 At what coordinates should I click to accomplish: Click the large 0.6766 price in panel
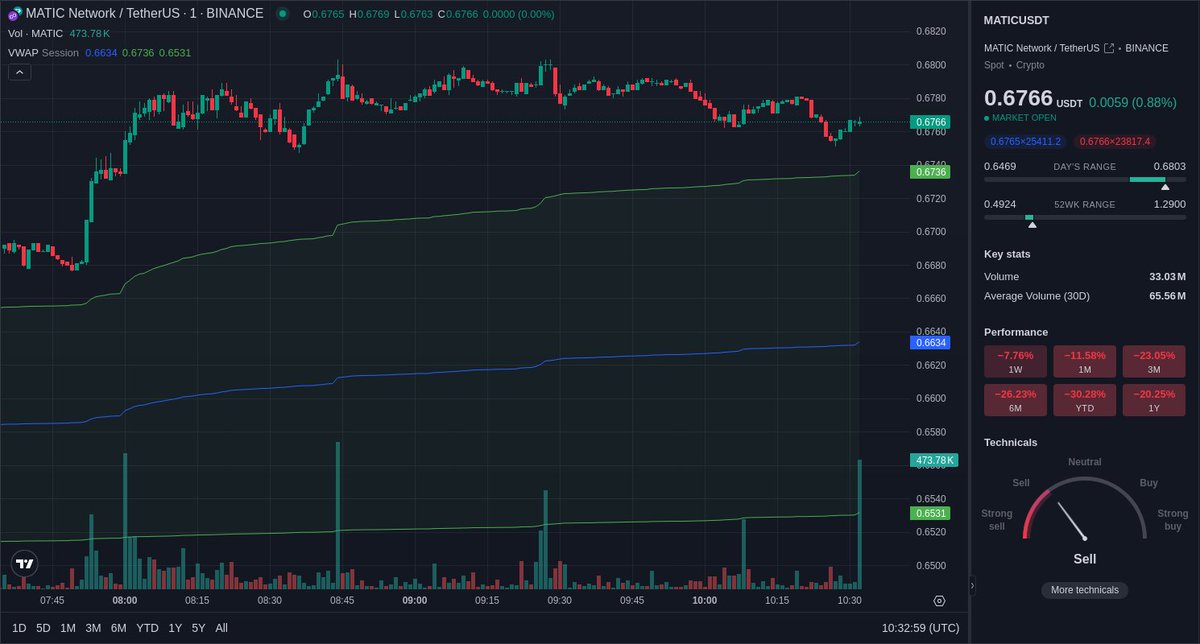tap(1018, 98)
